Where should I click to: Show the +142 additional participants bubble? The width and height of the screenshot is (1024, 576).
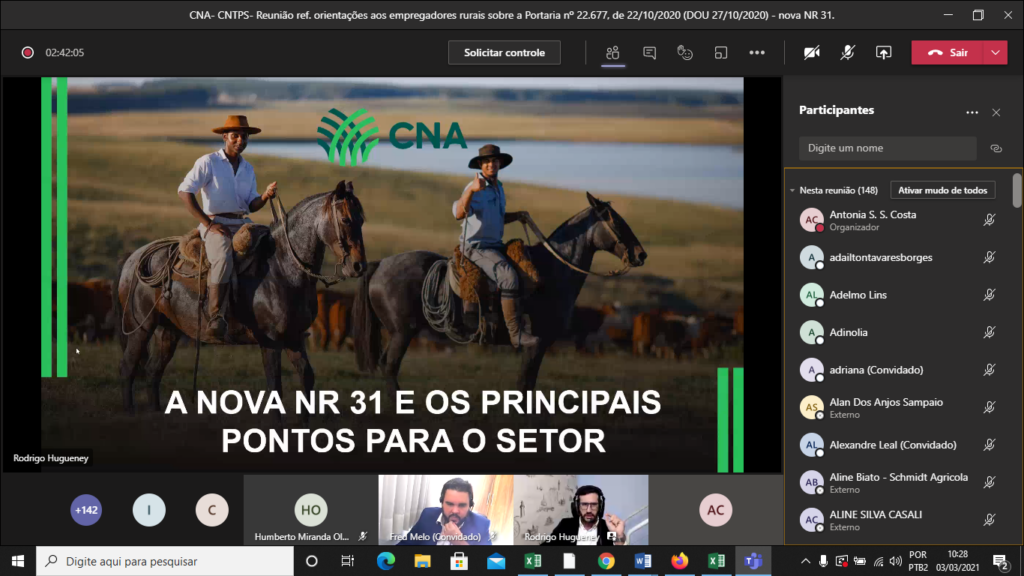tap(86, 510)
